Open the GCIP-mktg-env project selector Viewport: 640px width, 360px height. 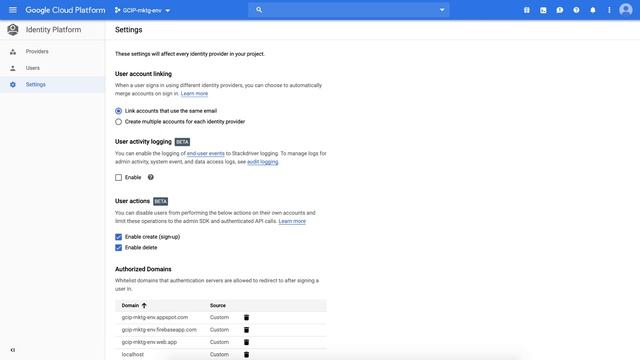point(142,10)
